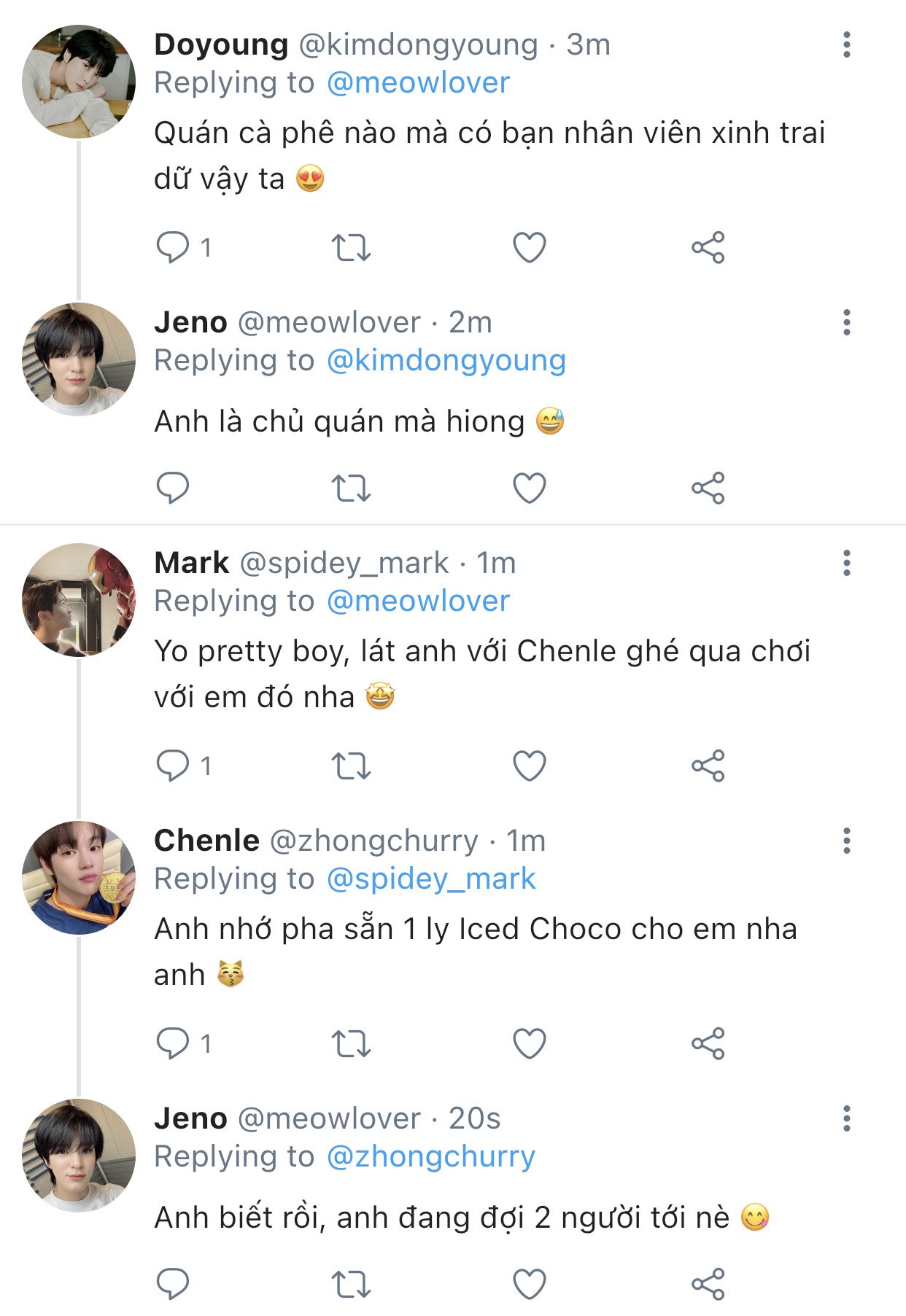Like Jeno's reply to @kimdongyoung

(x=530, y=488)
